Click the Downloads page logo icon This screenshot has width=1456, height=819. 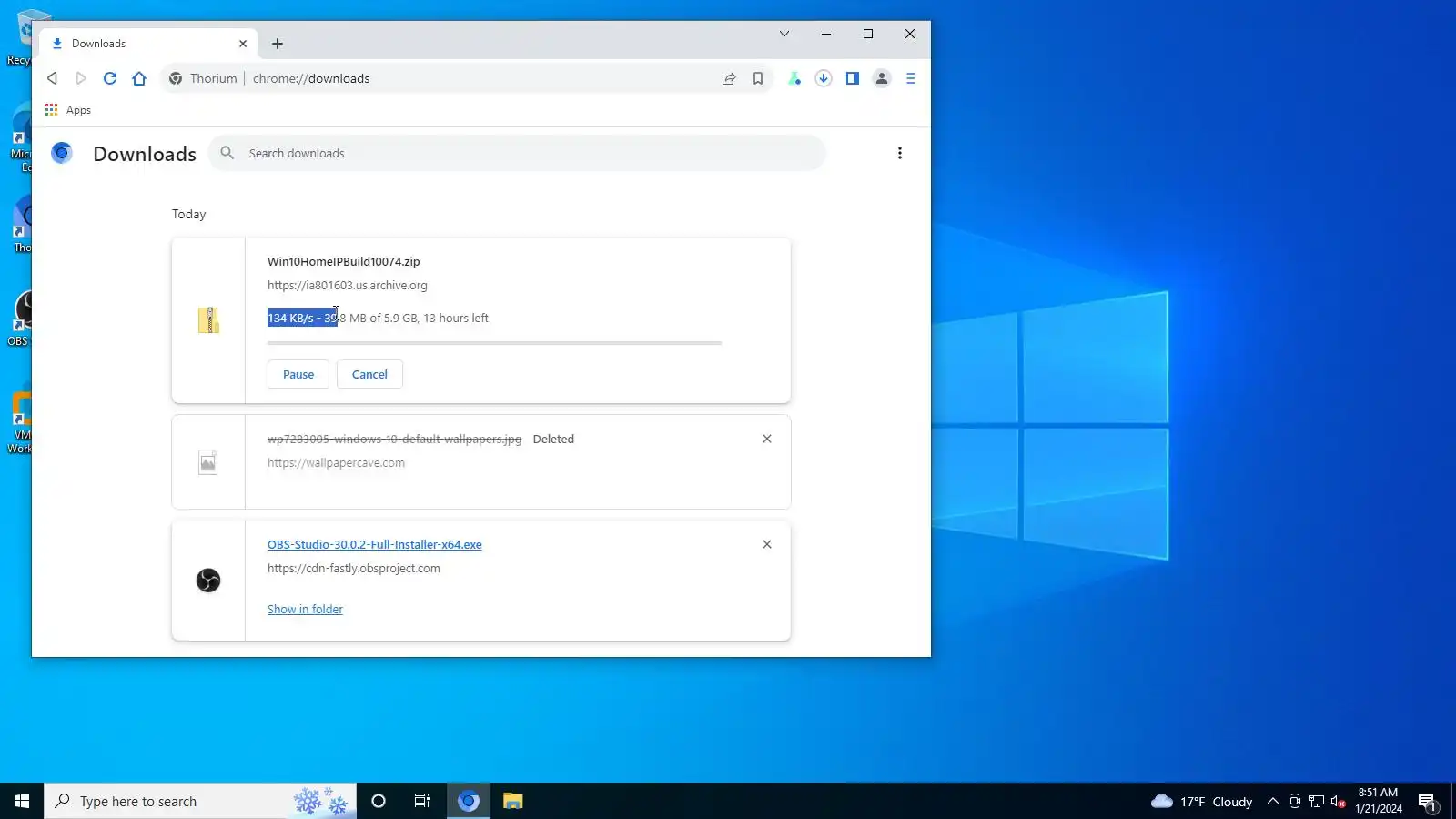tap(62, 153)
